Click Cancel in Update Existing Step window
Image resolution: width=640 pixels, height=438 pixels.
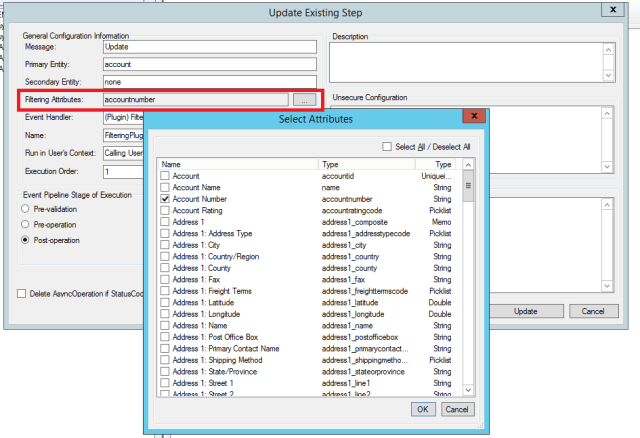[x=593, y=311]
